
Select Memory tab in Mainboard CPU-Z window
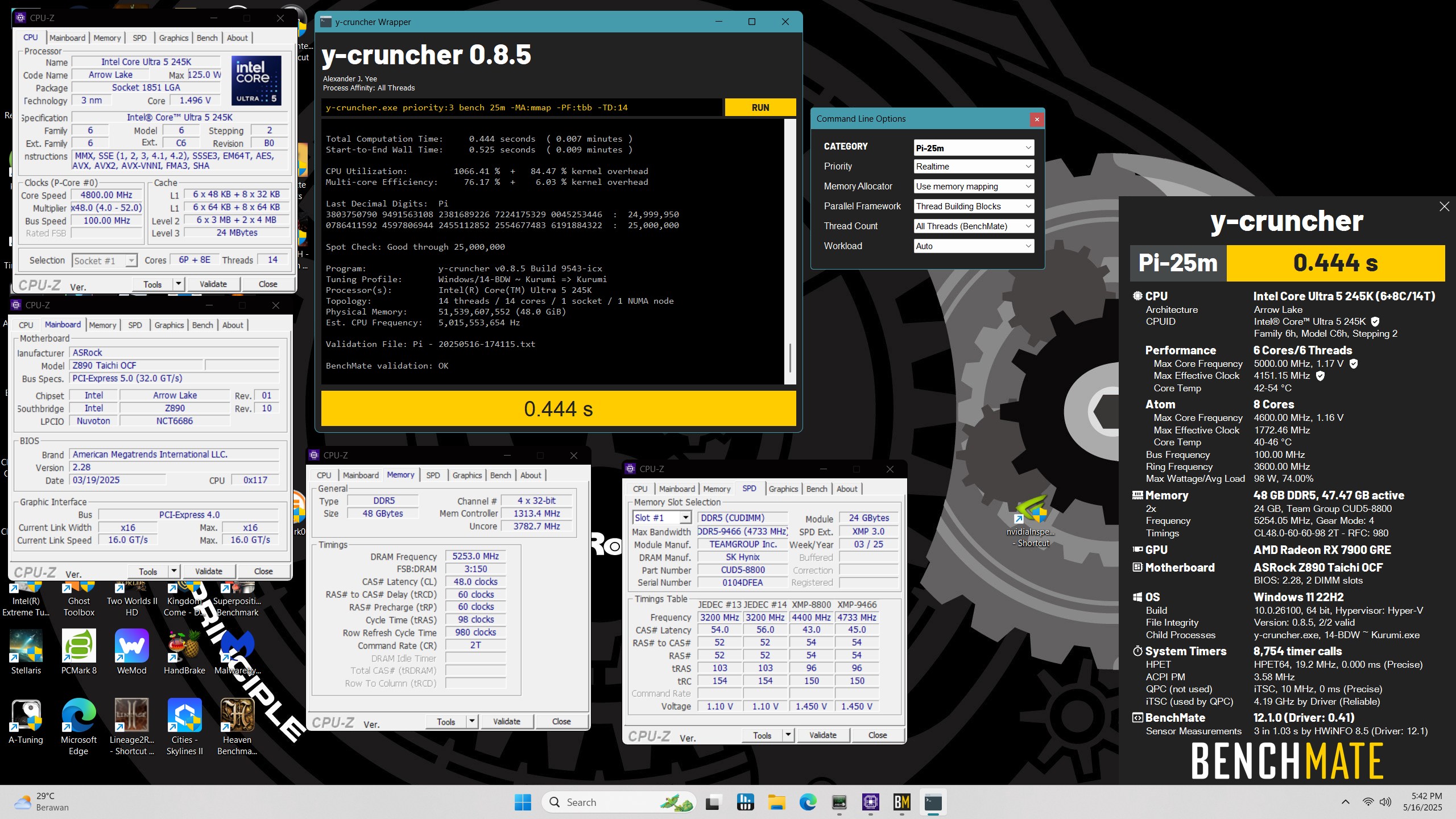pos(102,325)
